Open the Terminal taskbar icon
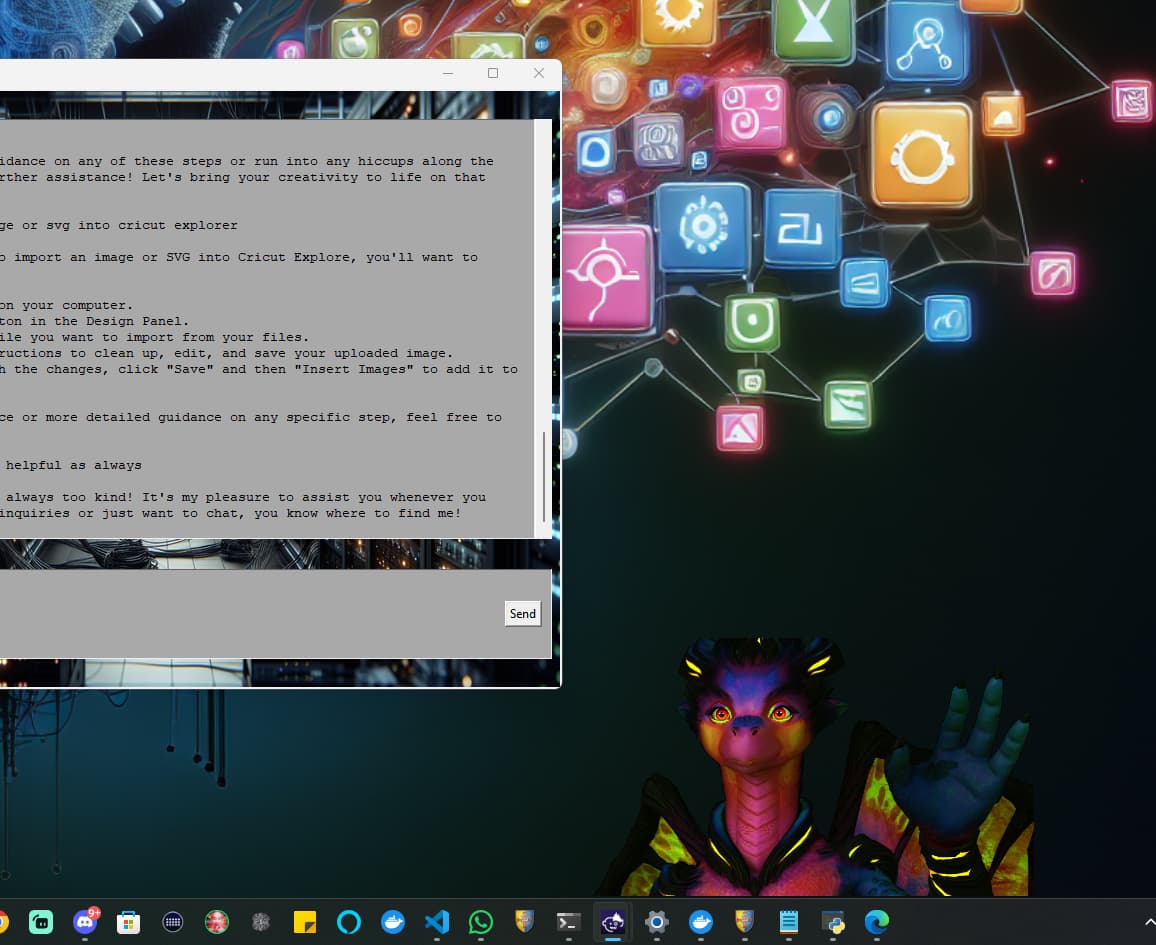The height and width of the screenshot is (945, 1156). (568, 921)
